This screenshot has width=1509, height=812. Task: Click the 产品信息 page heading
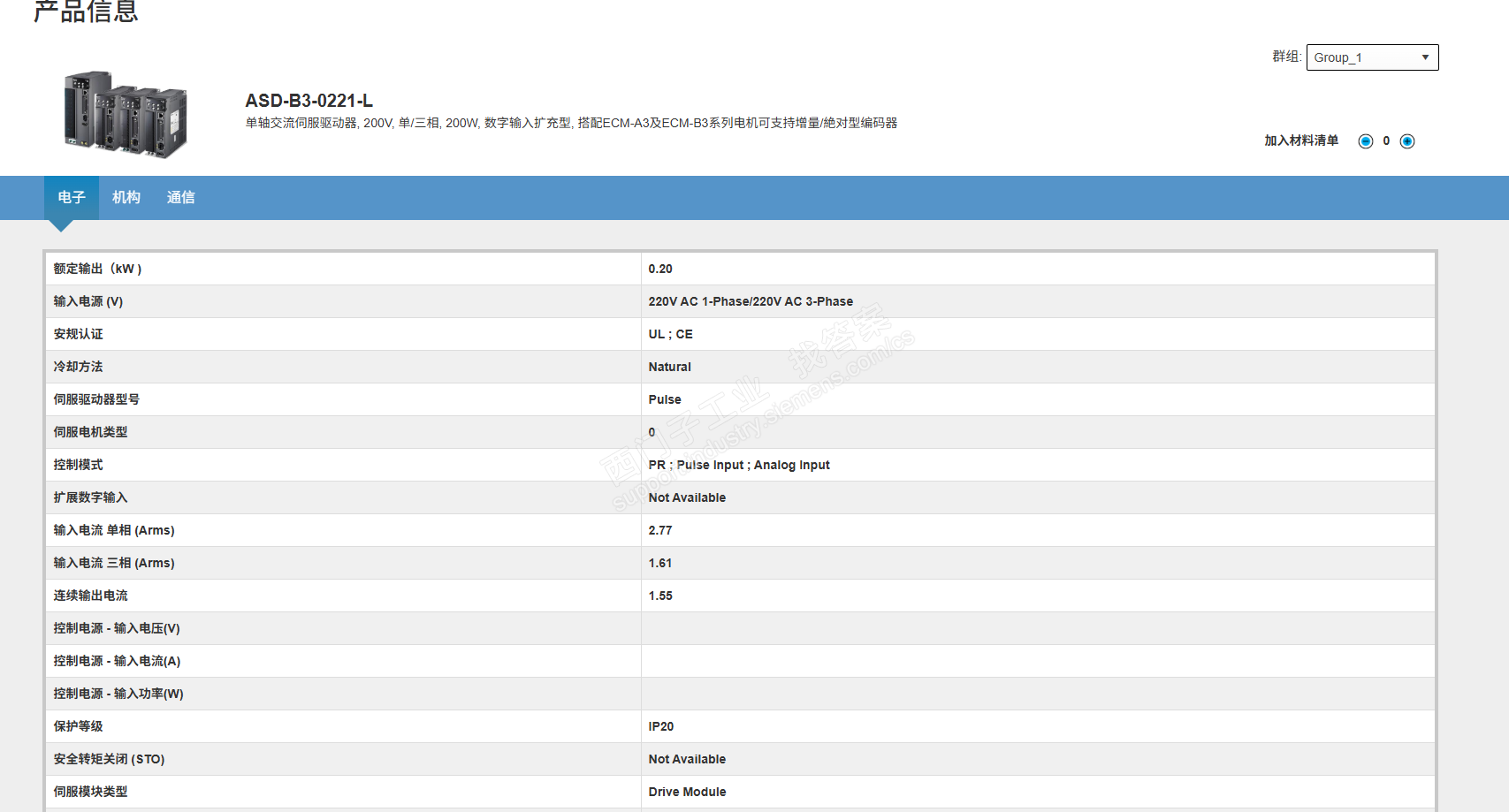86,11
